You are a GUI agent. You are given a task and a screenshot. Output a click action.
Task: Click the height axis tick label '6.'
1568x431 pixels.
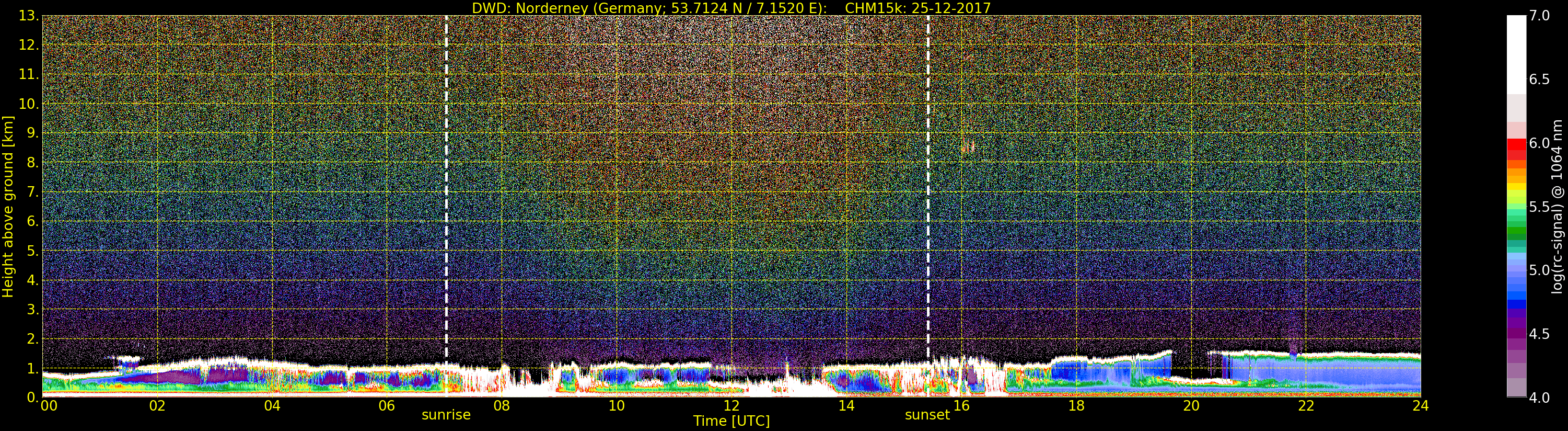33,221
